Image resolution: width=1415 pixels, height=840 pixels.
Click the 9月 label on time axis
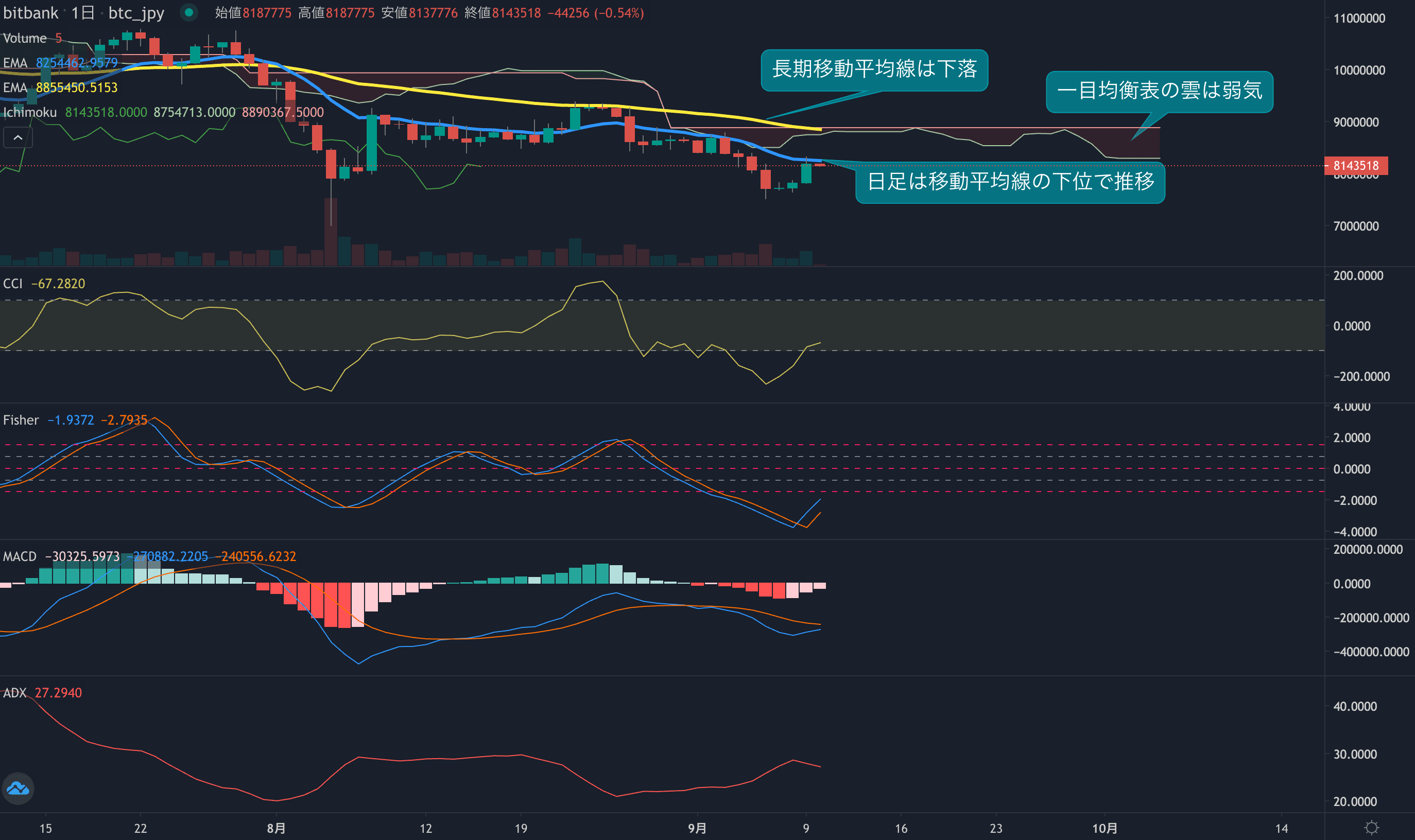(x=697, y=828)
